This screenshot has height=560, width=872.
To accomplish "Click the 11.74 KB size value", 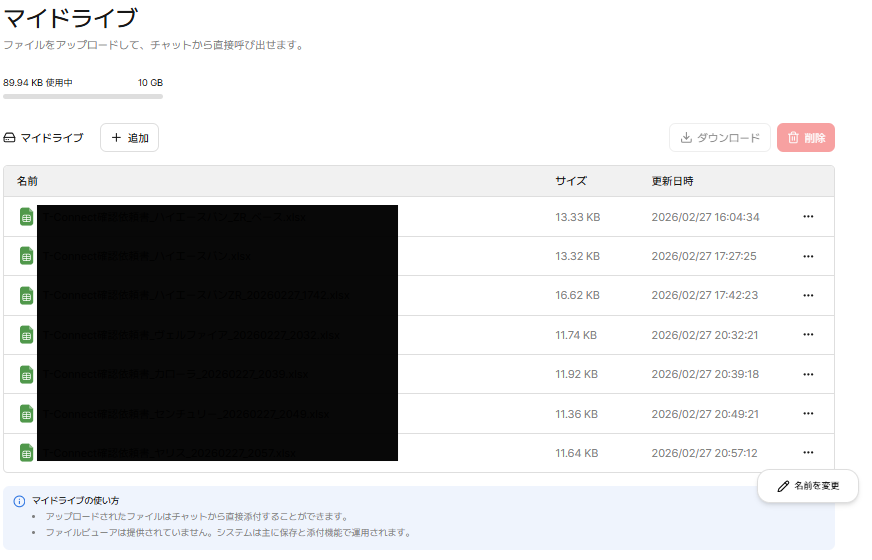I will (576, 335).
